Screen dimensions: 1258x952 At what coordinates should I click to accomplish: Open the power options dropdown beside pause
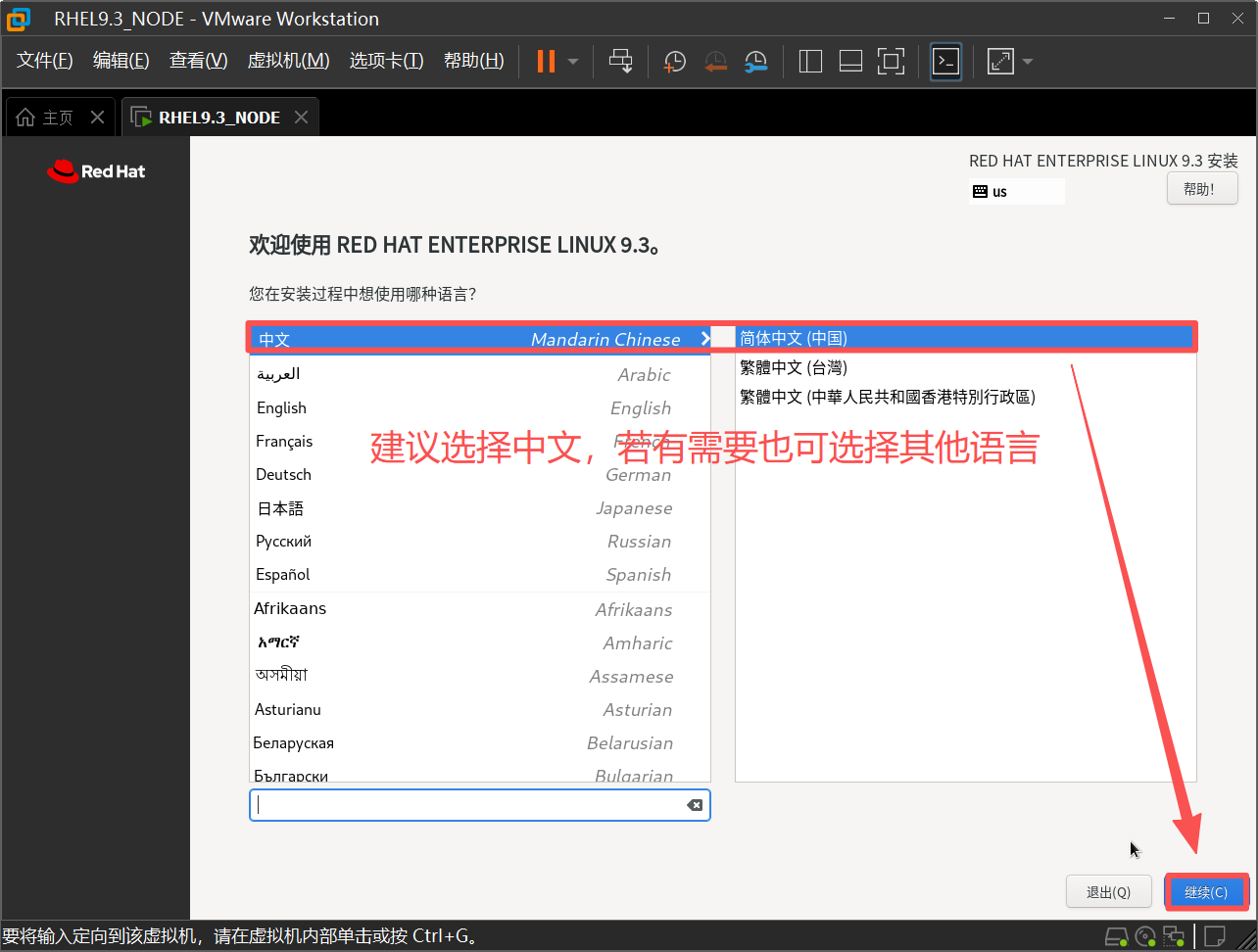tap(573, 62)
